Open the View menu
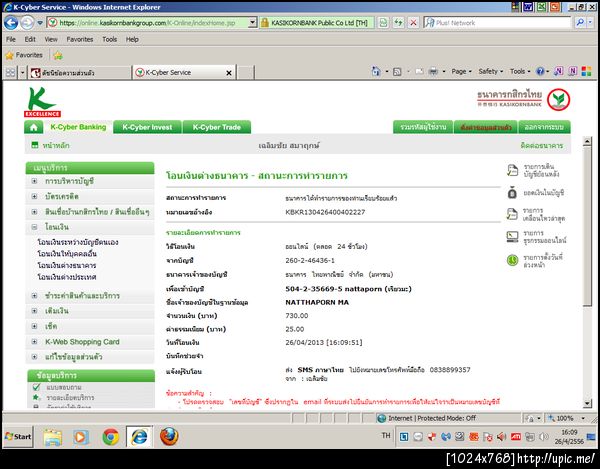Image resolution: width=600 pixels, height=469 pixels. (51, 39)
